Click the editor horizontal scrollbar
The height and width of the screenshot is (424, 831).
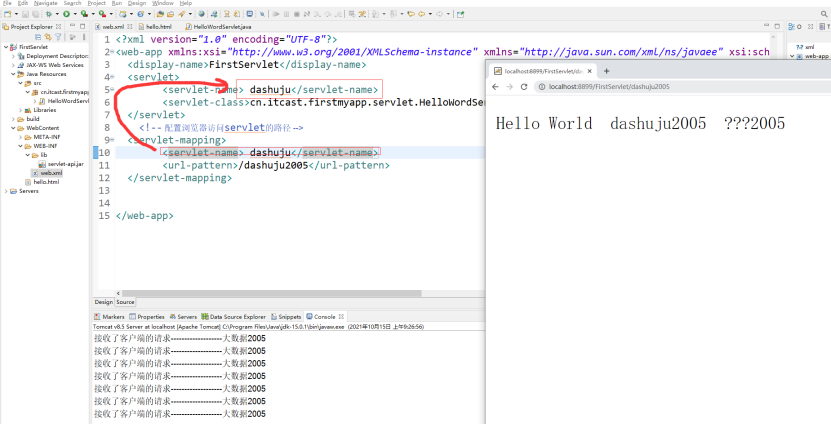[271, 293]
